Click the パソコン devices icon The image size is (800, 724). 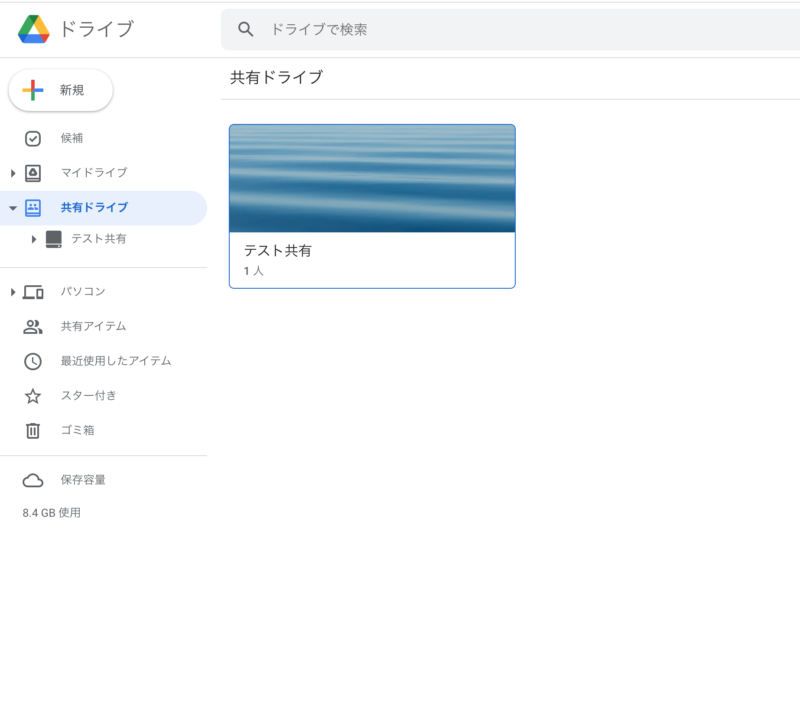coord(33,292)
